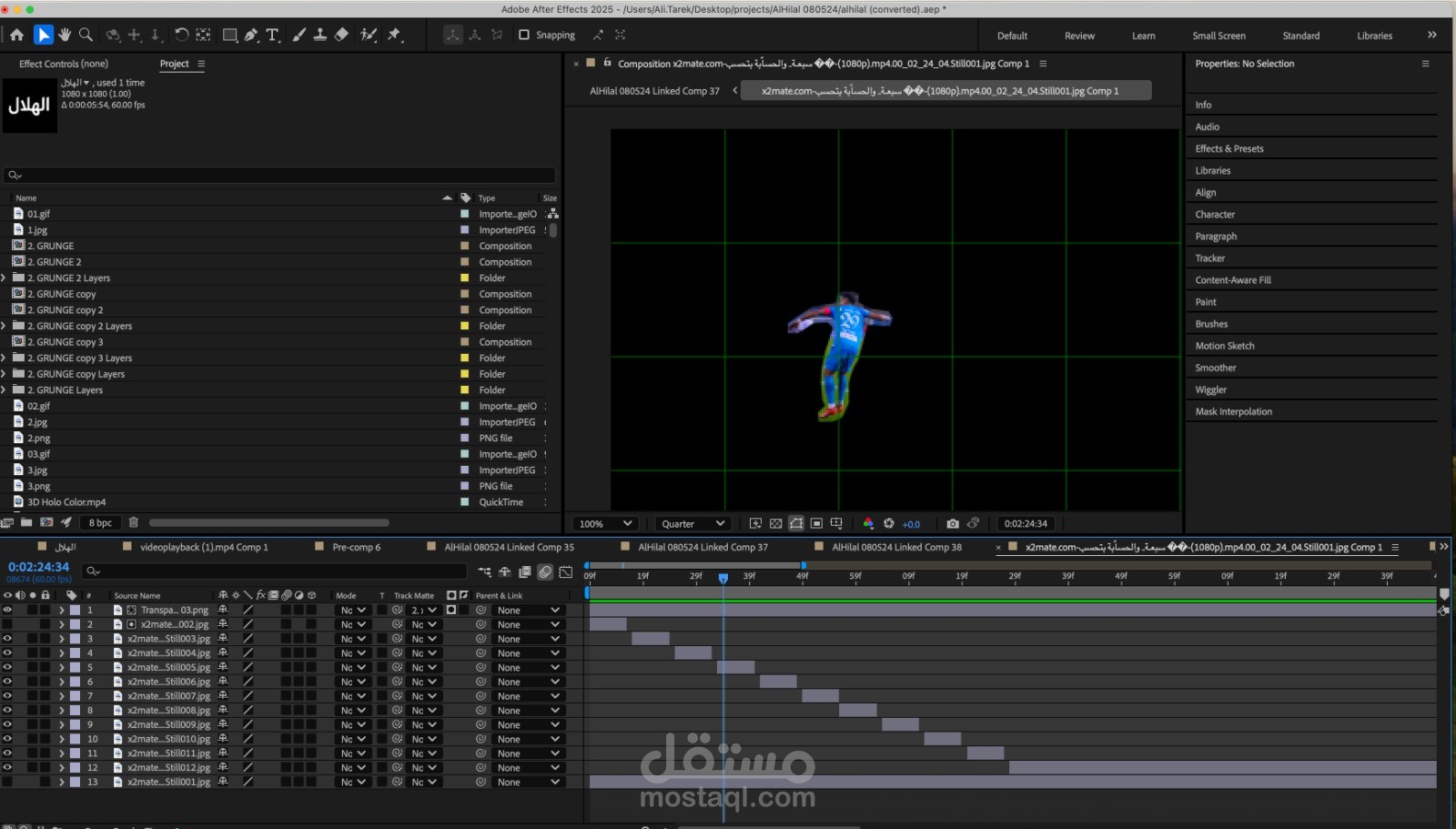Click the AlHilal 080524 Linked Comp 37 breadcrumb
Screen dimensions: 1456x829
pos(653,91)
